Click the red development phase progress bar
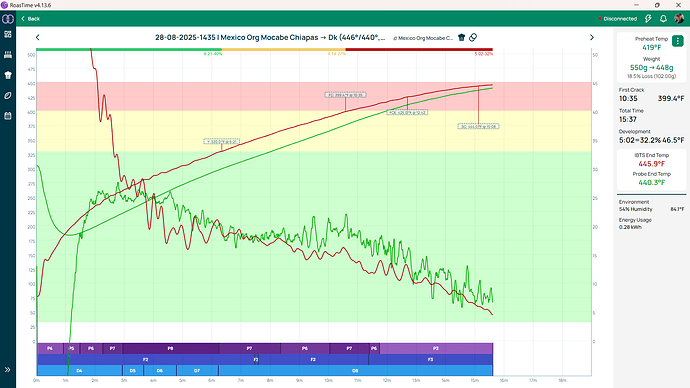 coord(419,49)
